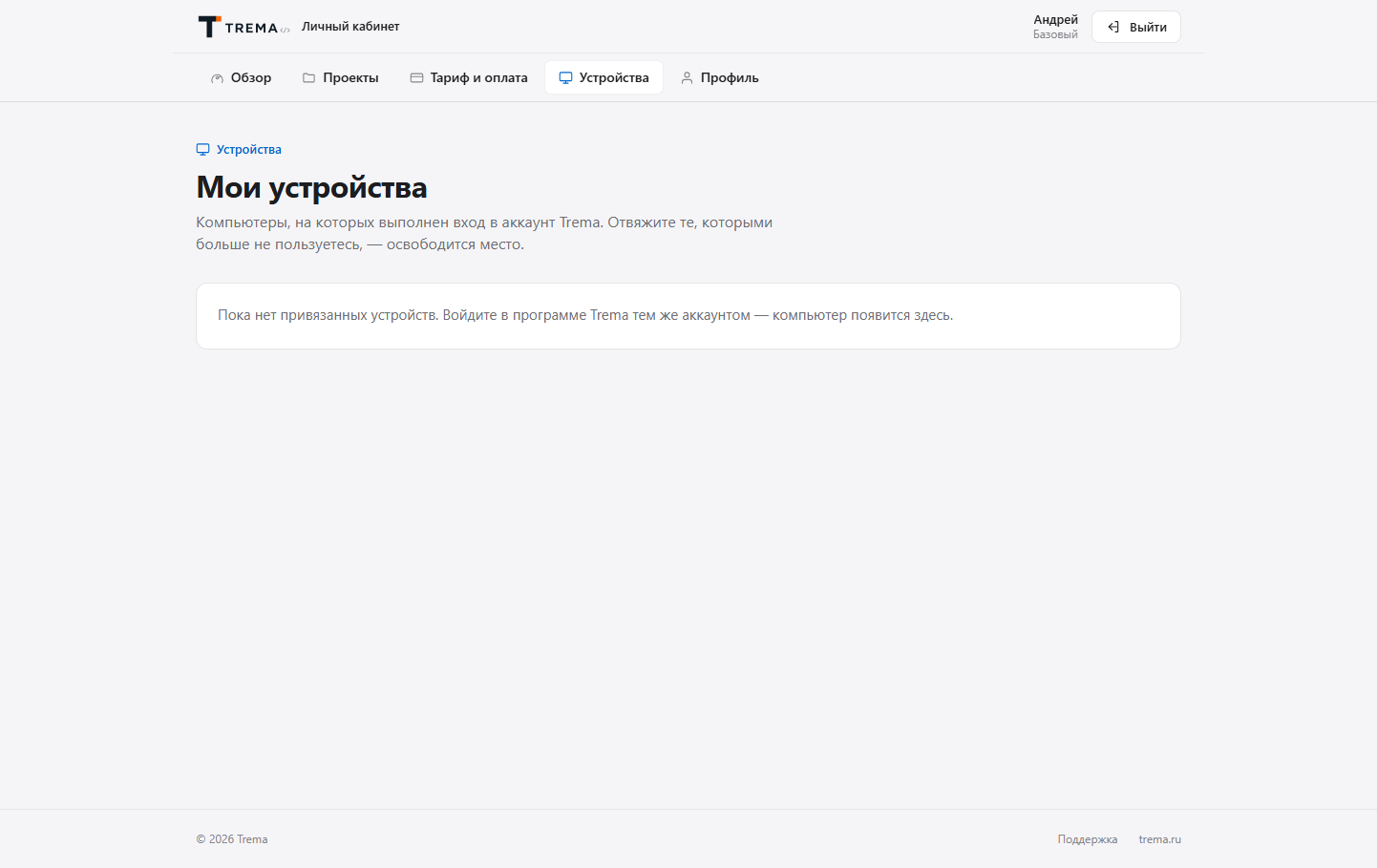Click the description starting with Компьютеры, на которых
This screenshot has width=1377, height=868.
[x=484, y=233]
